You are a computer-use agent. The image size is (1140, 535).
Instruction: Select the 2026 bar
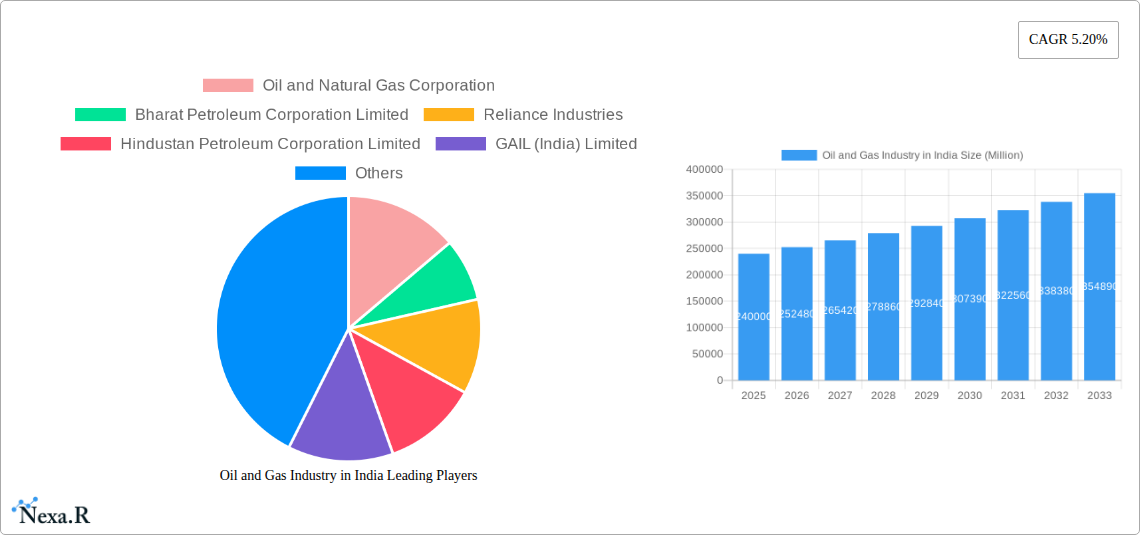tap(797, 313)
